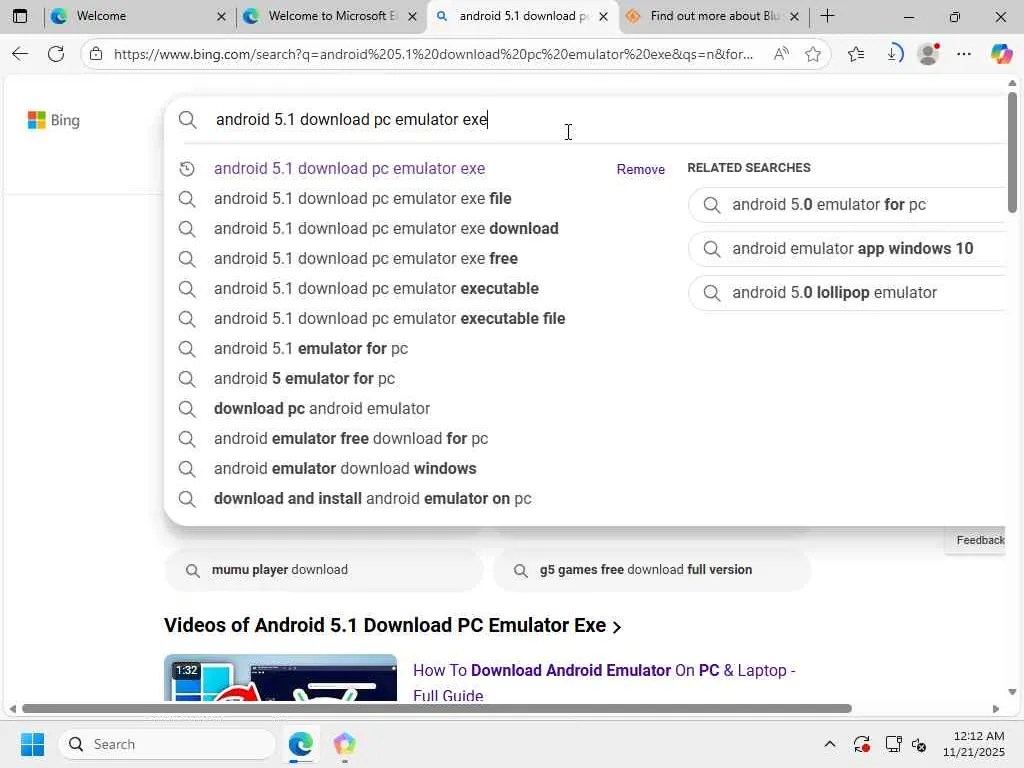Show hidden system tray icons chevron
Viewport: 1024px width, 768px height.
click(x=829, y=744)
